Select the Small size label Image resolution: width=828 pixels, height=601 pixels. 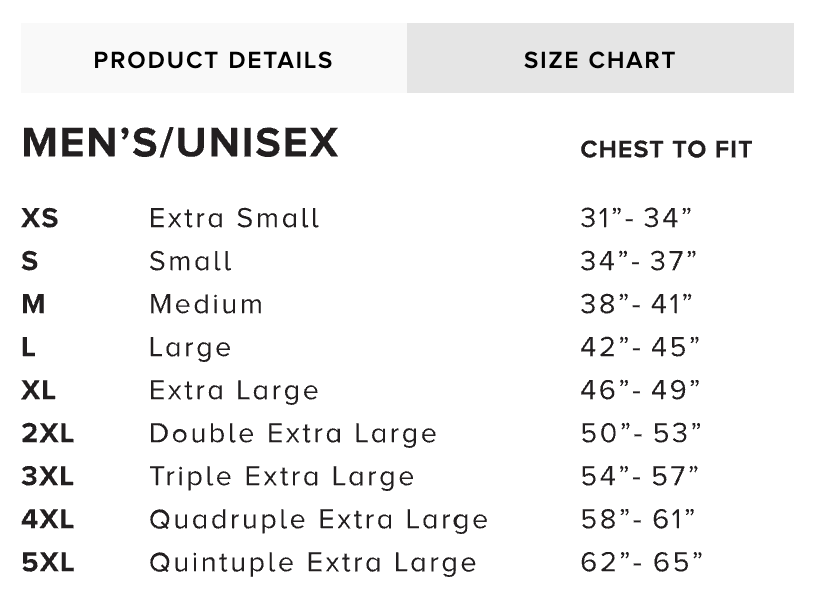point(190,261)
